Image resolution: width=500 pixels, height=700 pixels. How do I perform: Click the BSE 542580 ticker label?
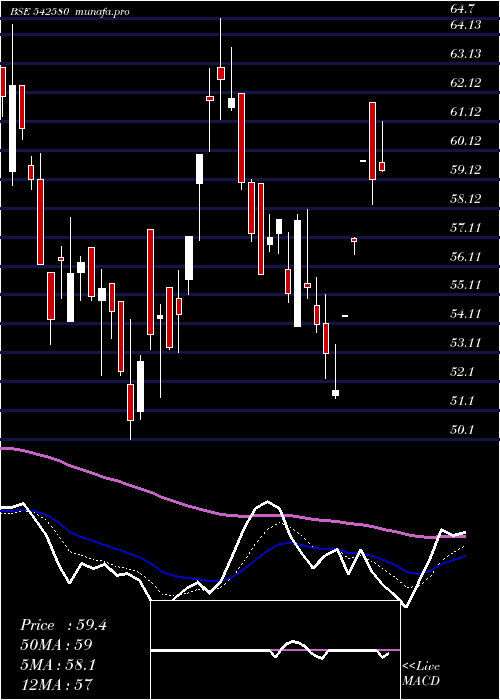[x=40, y=12]
